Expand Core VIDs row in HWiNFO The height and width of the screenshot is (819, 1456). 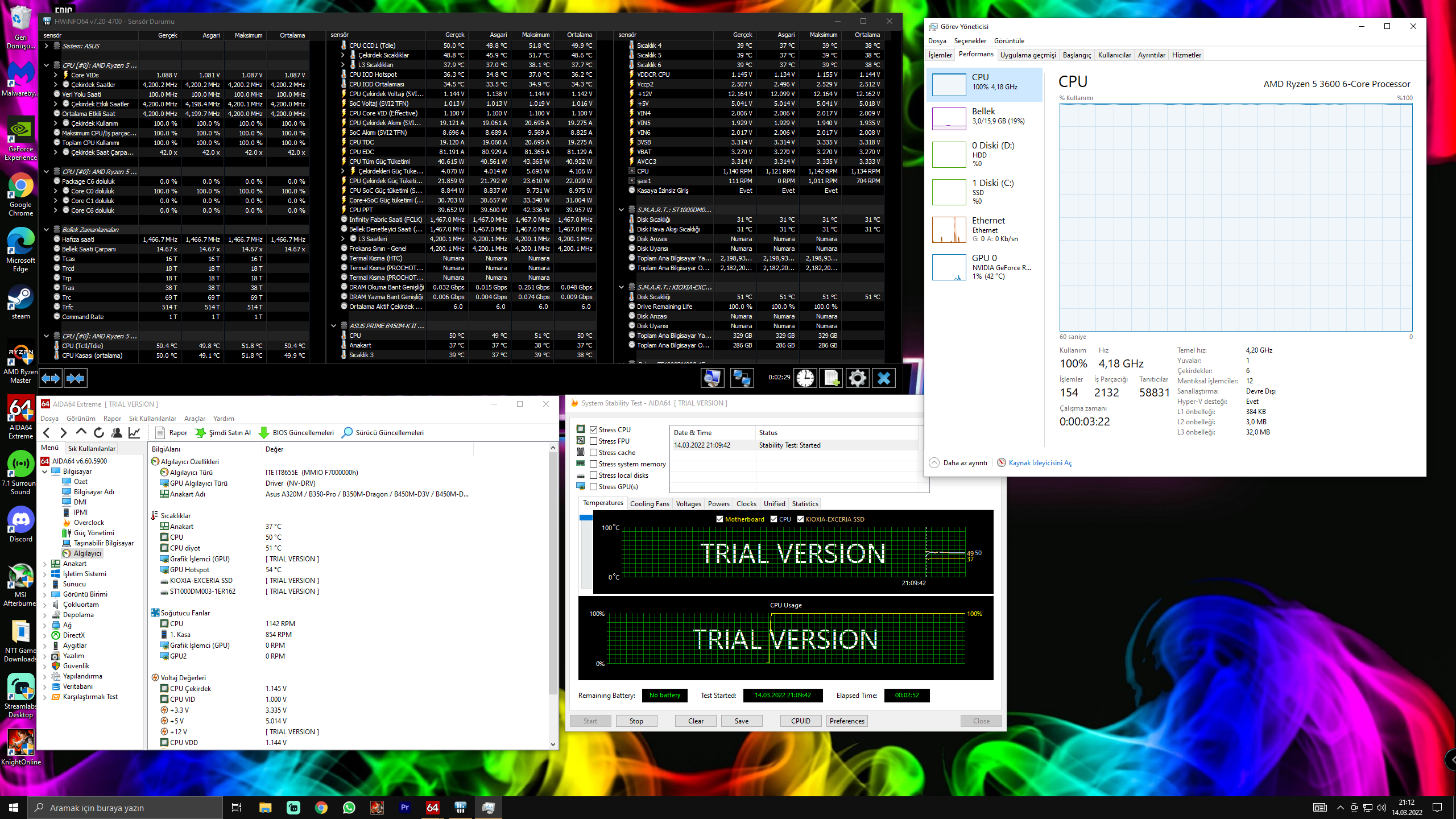(56, 75)
